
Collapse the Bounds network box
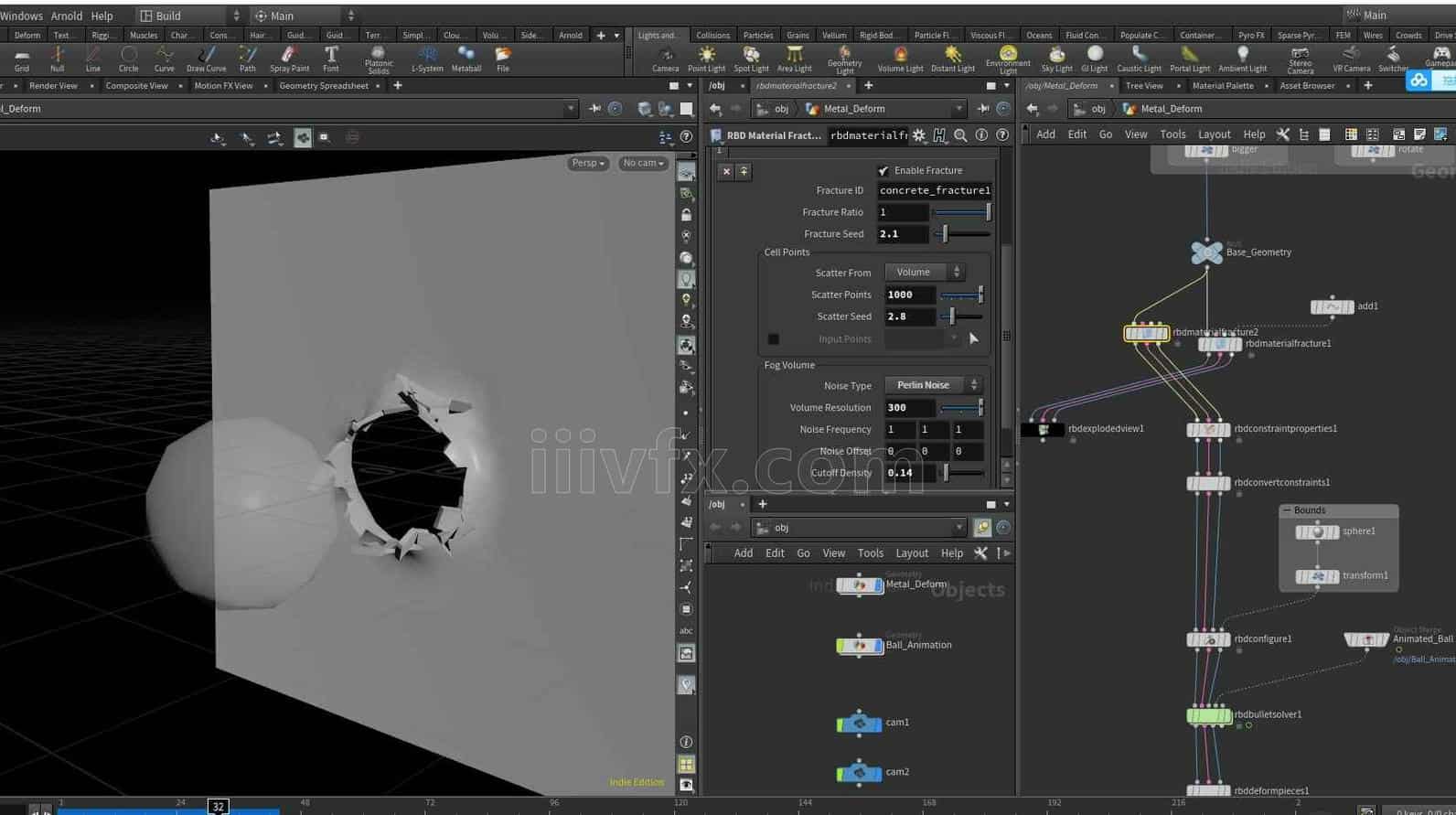click(1288, 510)
